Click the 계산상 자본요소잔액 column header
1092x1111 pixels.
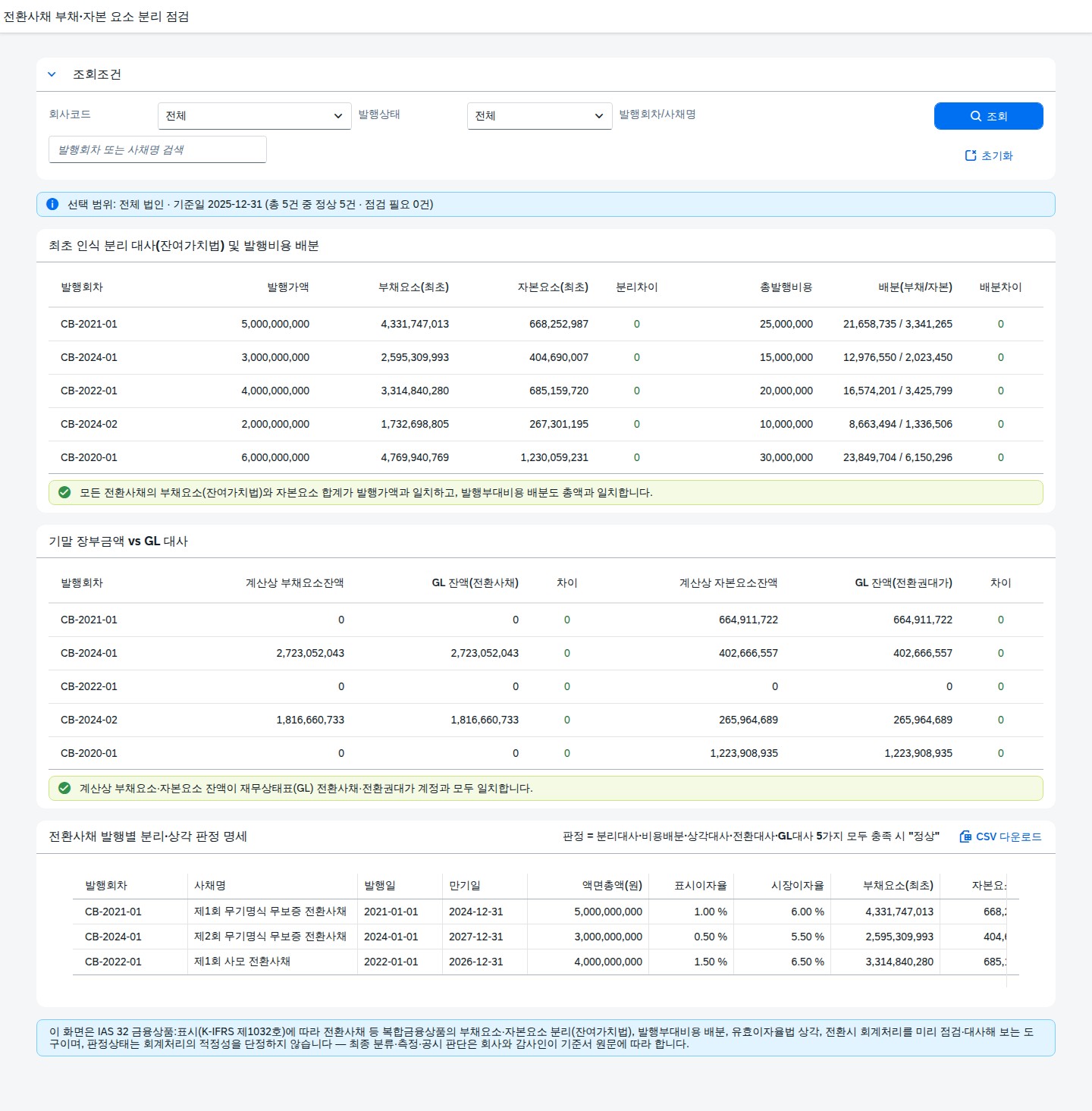coord(729,583)
